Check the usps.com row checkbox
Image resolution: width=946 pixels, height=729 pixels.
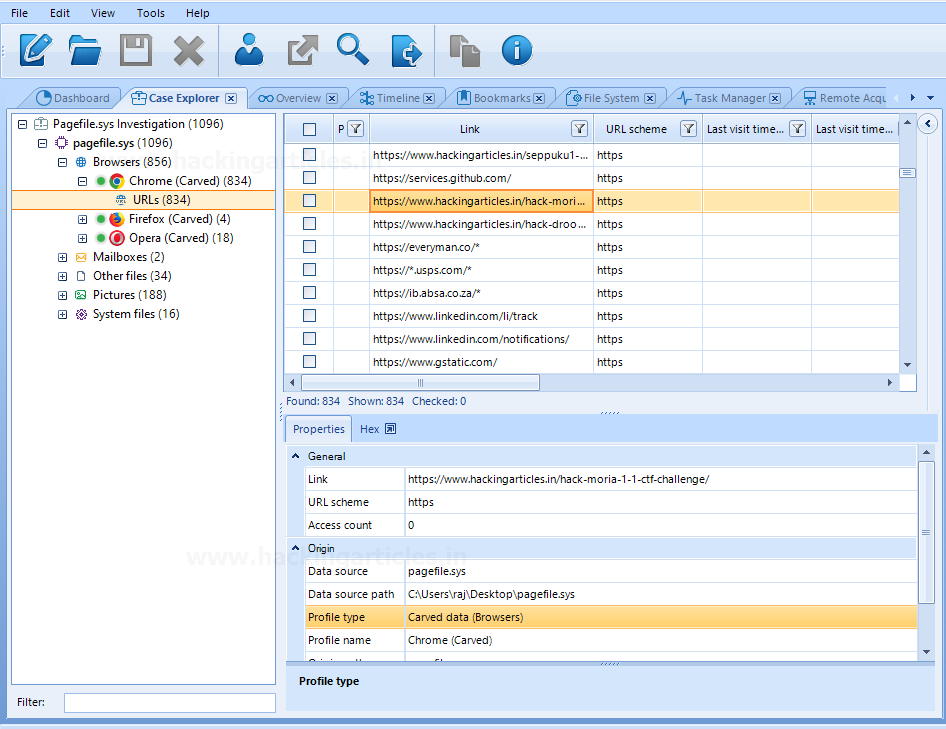point(310,269)
